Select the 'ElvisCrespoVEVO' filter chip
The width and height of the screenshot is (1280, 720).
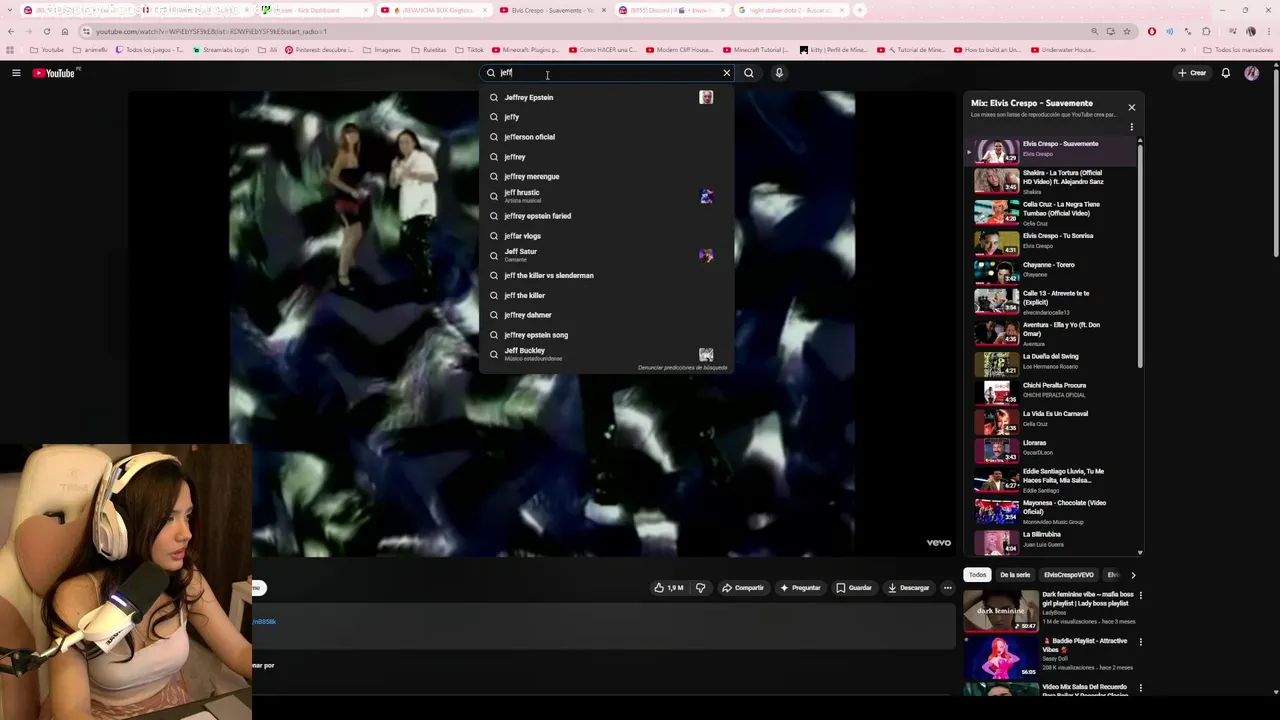[1069, 575]
